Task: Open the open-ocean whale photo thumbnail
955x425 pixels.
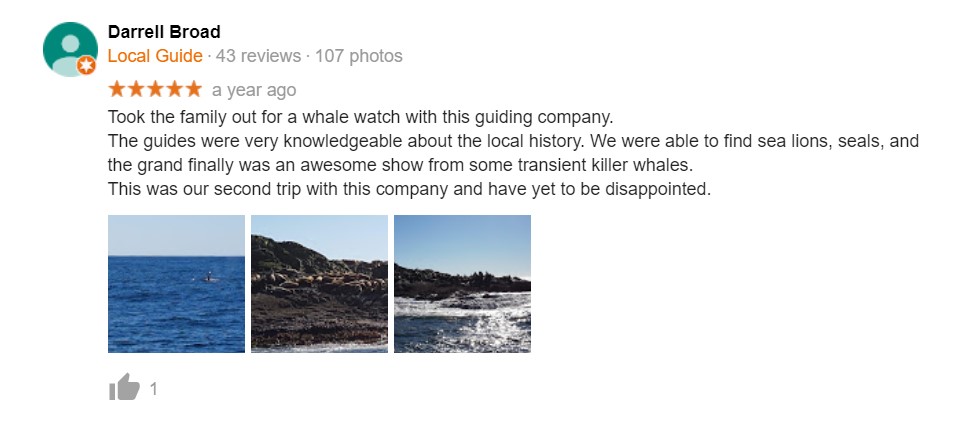Action: click(177, 284)
